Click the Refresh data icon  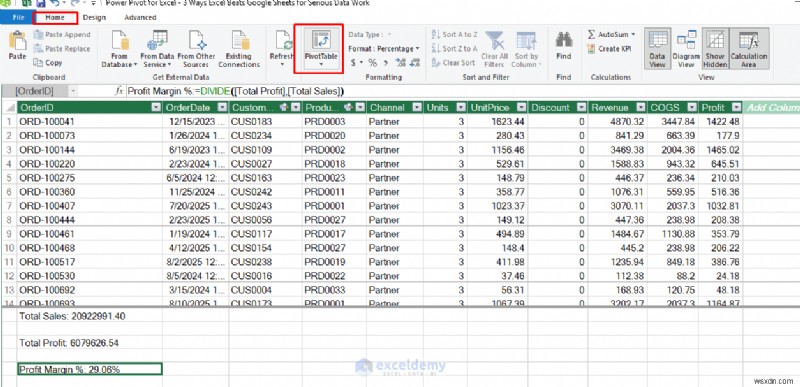(284, 41)
